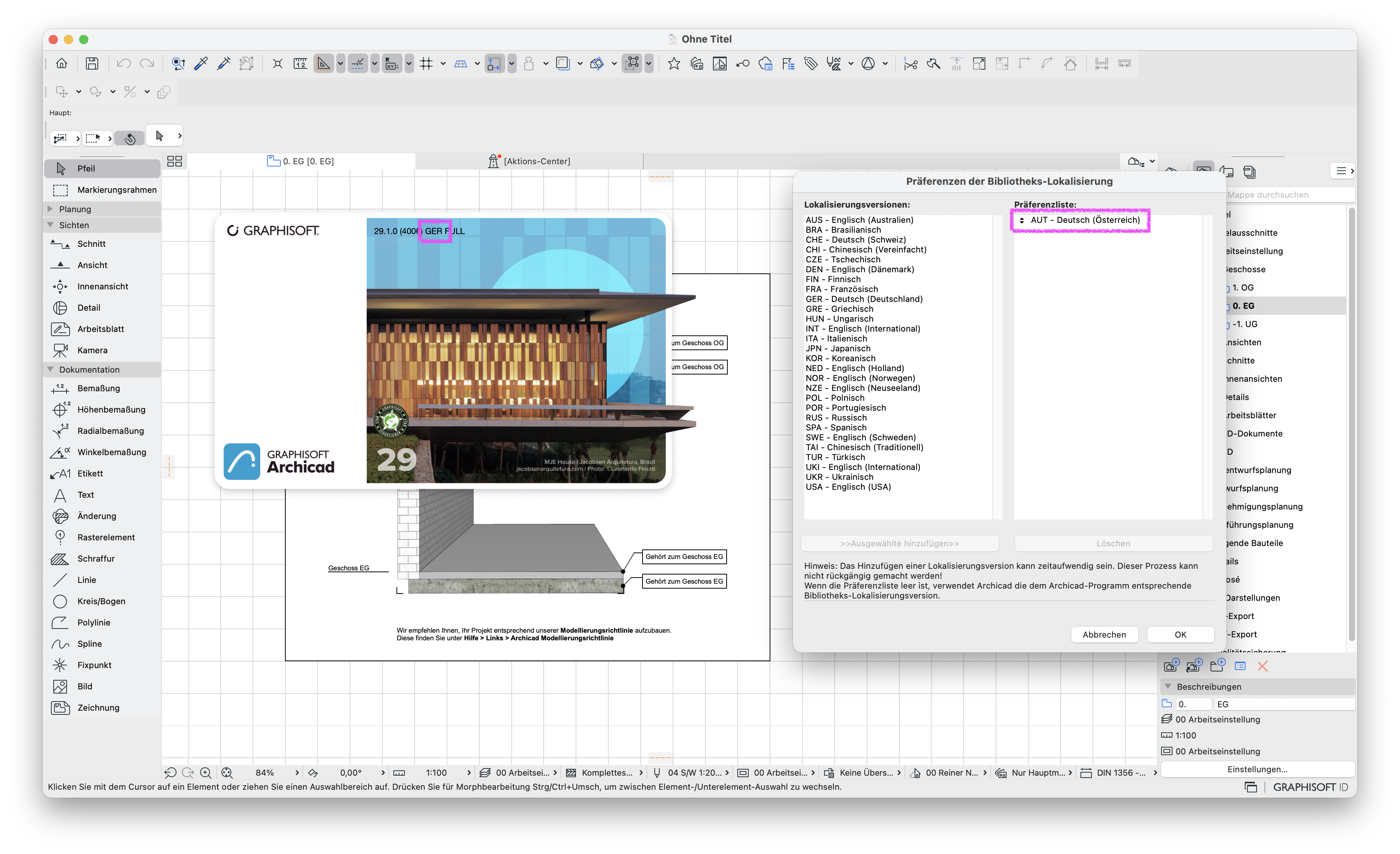Click >>Ausgewählte hinzufügen>> button

point(899,543)
